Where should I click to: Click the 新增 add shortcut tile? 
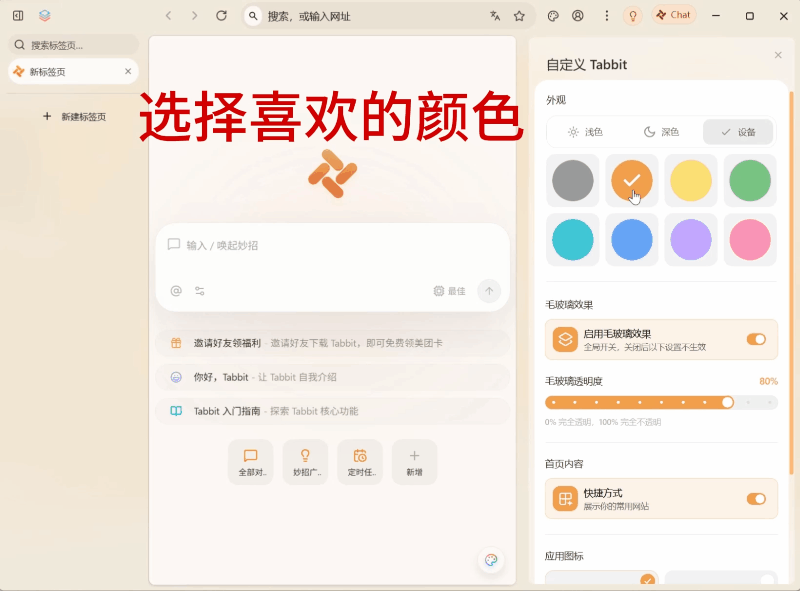pos(414,462)
